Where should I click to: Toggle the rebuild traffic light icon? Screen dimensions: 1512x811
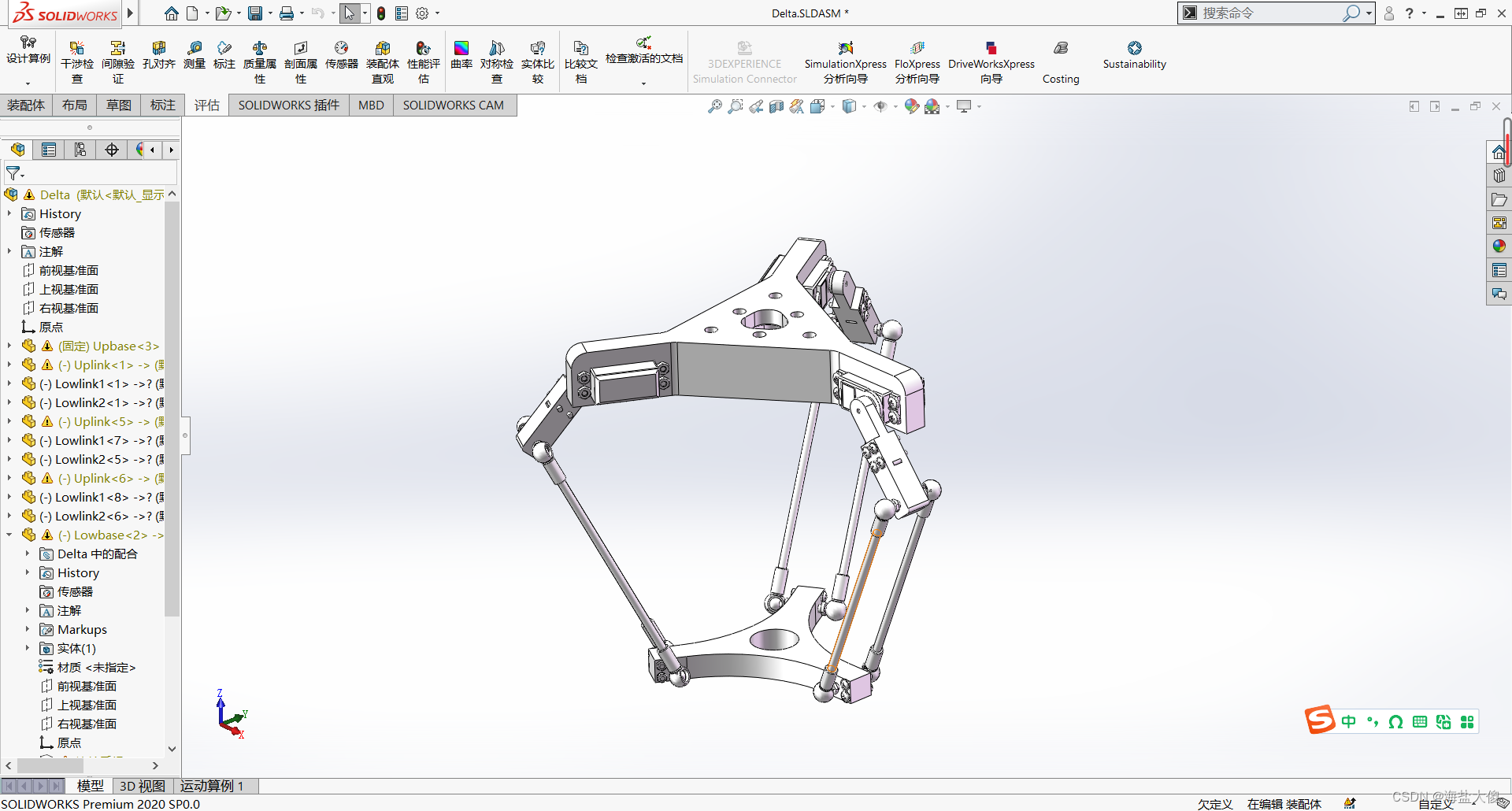coord(381,13)
